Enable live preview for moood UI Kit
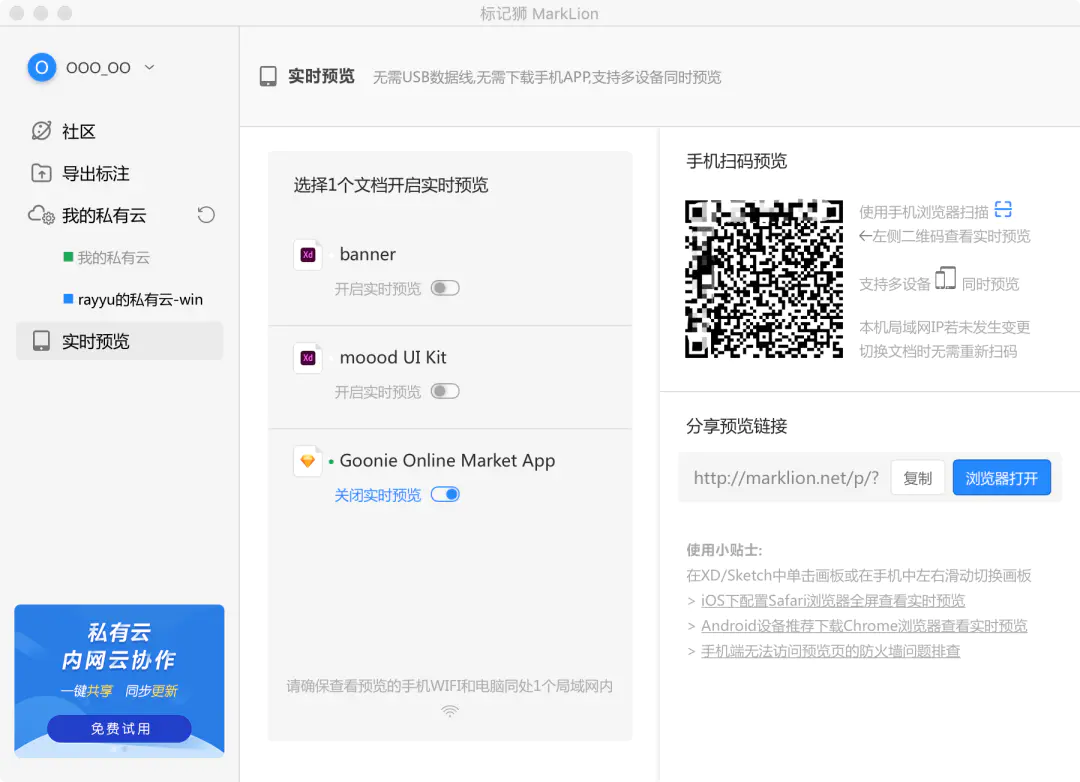Screen dimensions: 1080x782 click(445, 391)
